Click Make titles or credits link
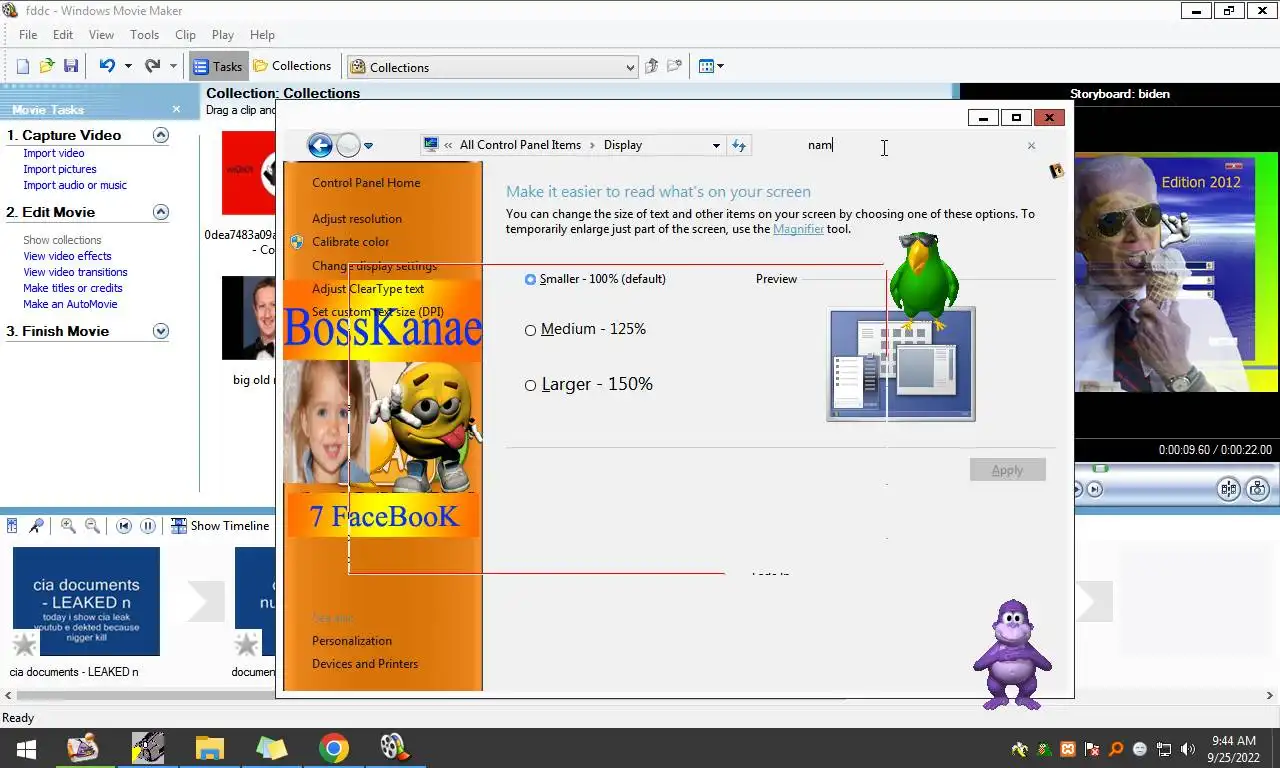 click(x=73, y=288)
